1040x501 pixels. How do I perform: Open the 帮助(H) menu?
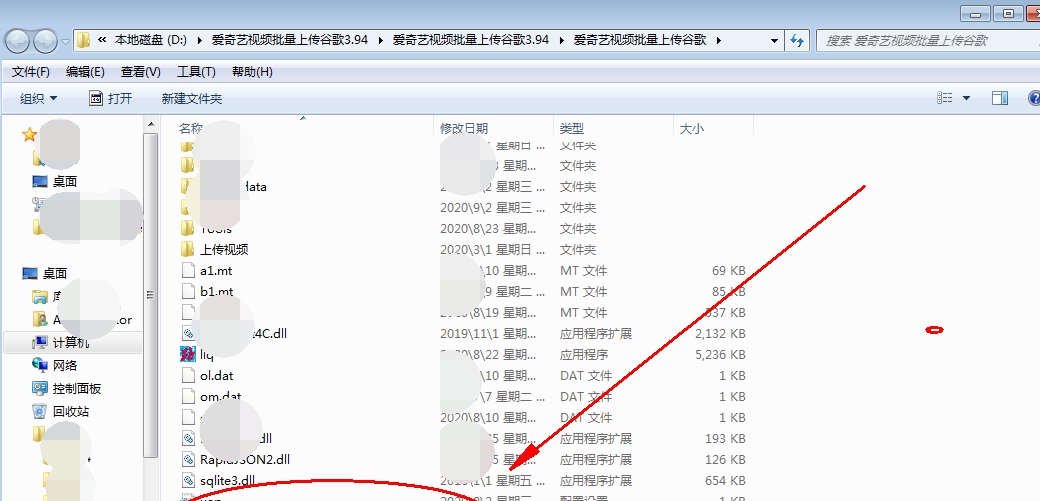[x=252, y=72]
